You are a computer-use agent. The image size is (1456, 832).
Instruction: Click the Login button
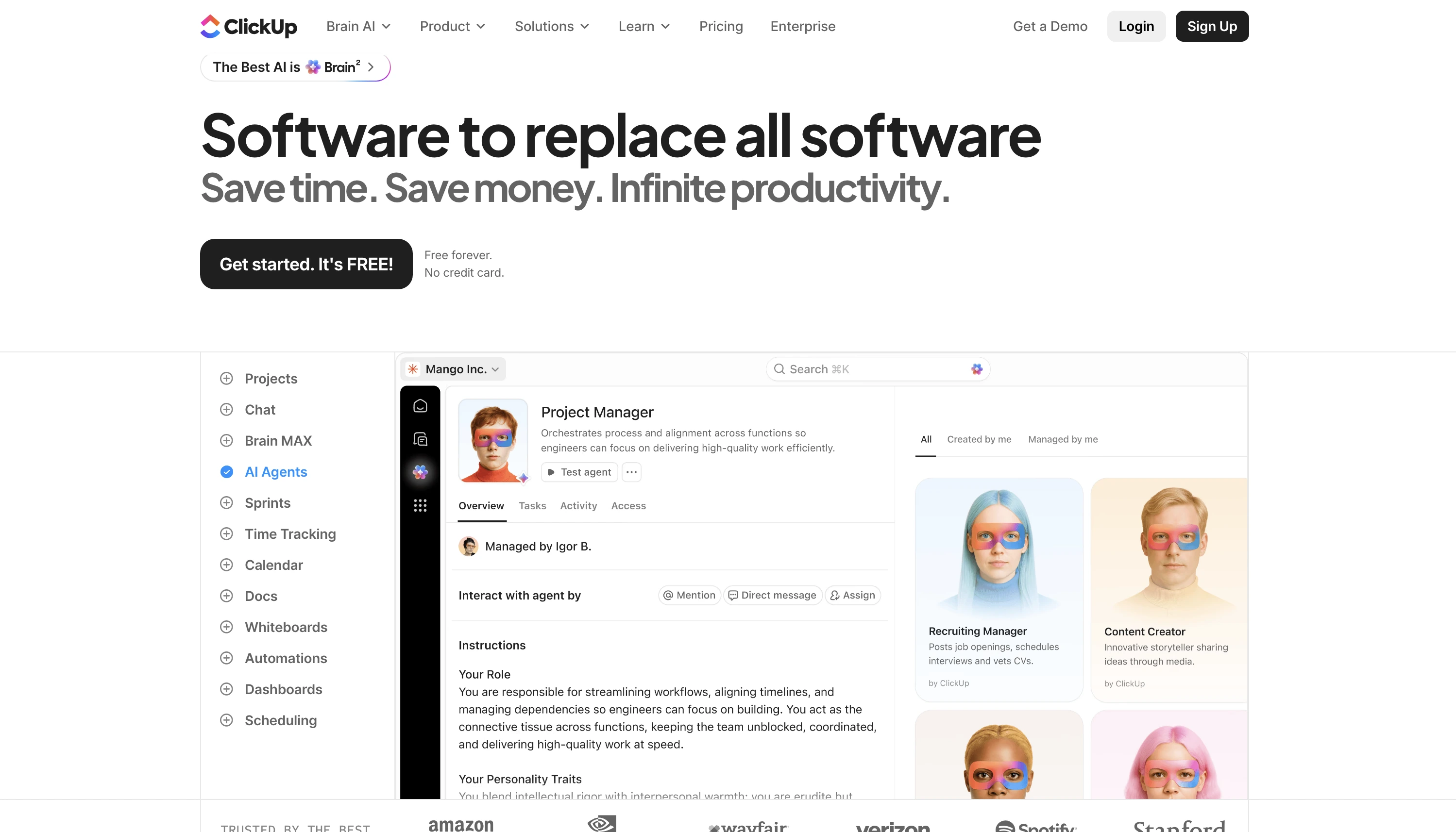tap(1136, 26)
